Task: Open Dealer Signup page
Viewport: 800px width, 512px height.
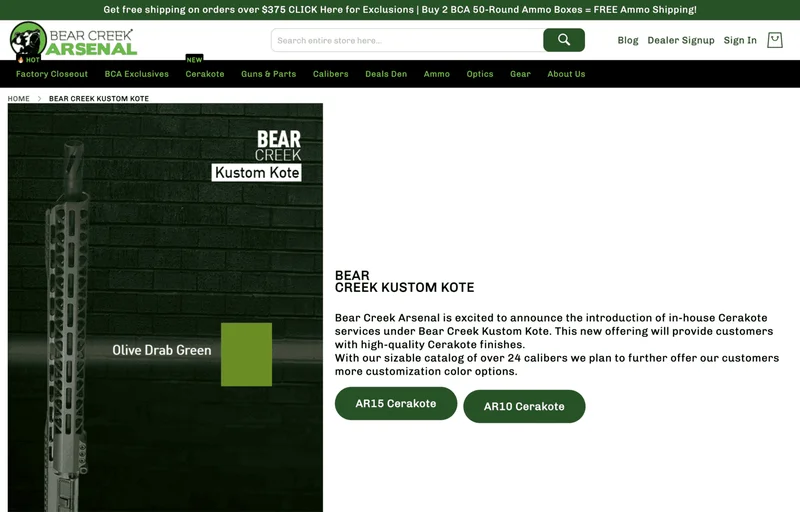Action: 681,40
